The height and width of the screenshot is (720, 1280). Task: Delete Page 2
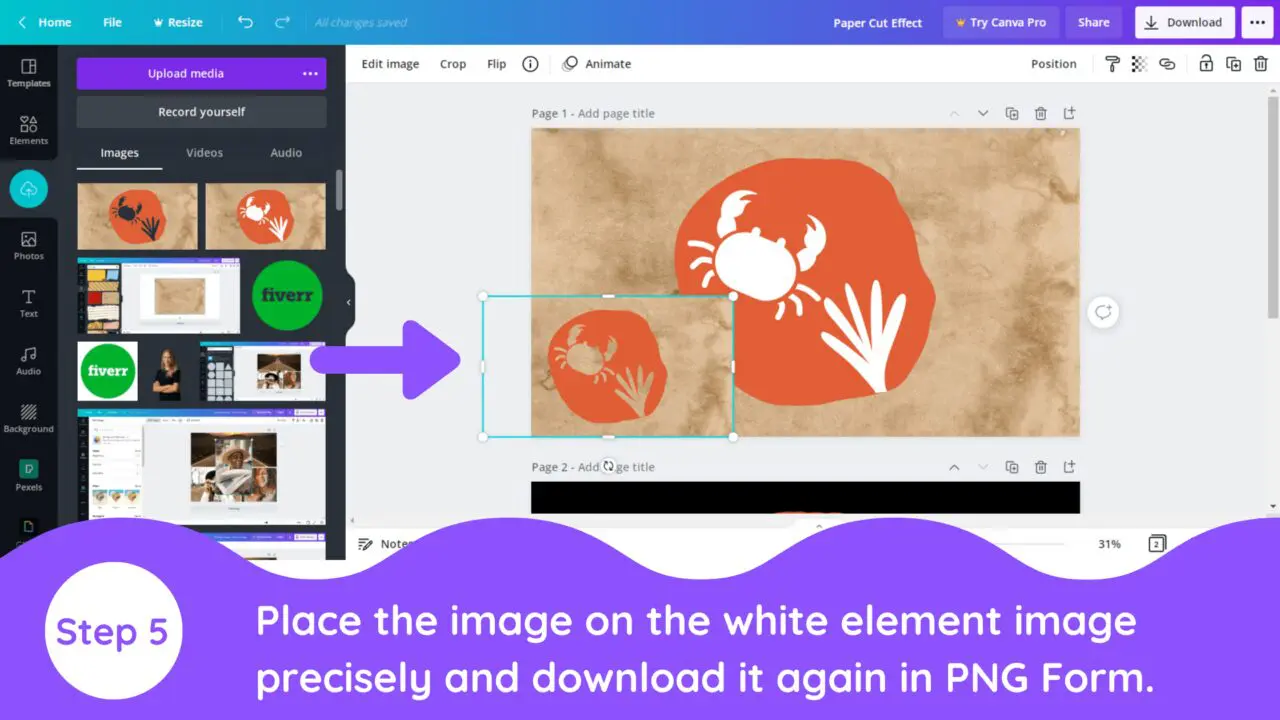coord(1040,467)
